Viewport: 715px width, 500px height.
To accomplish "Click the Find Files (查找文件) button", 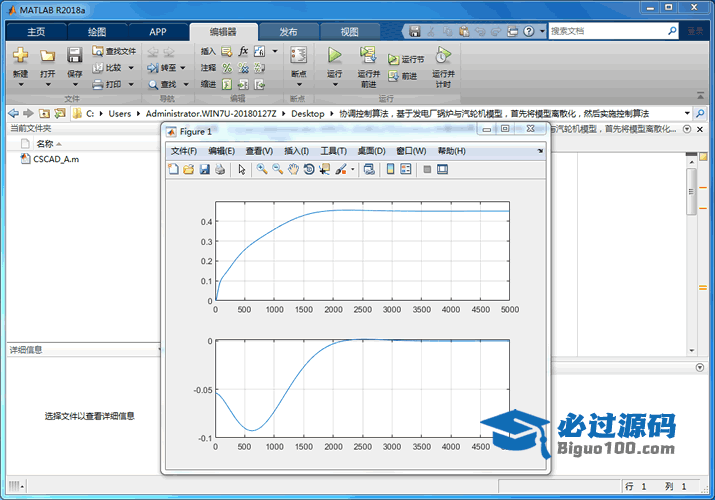I will pos(114,51).
